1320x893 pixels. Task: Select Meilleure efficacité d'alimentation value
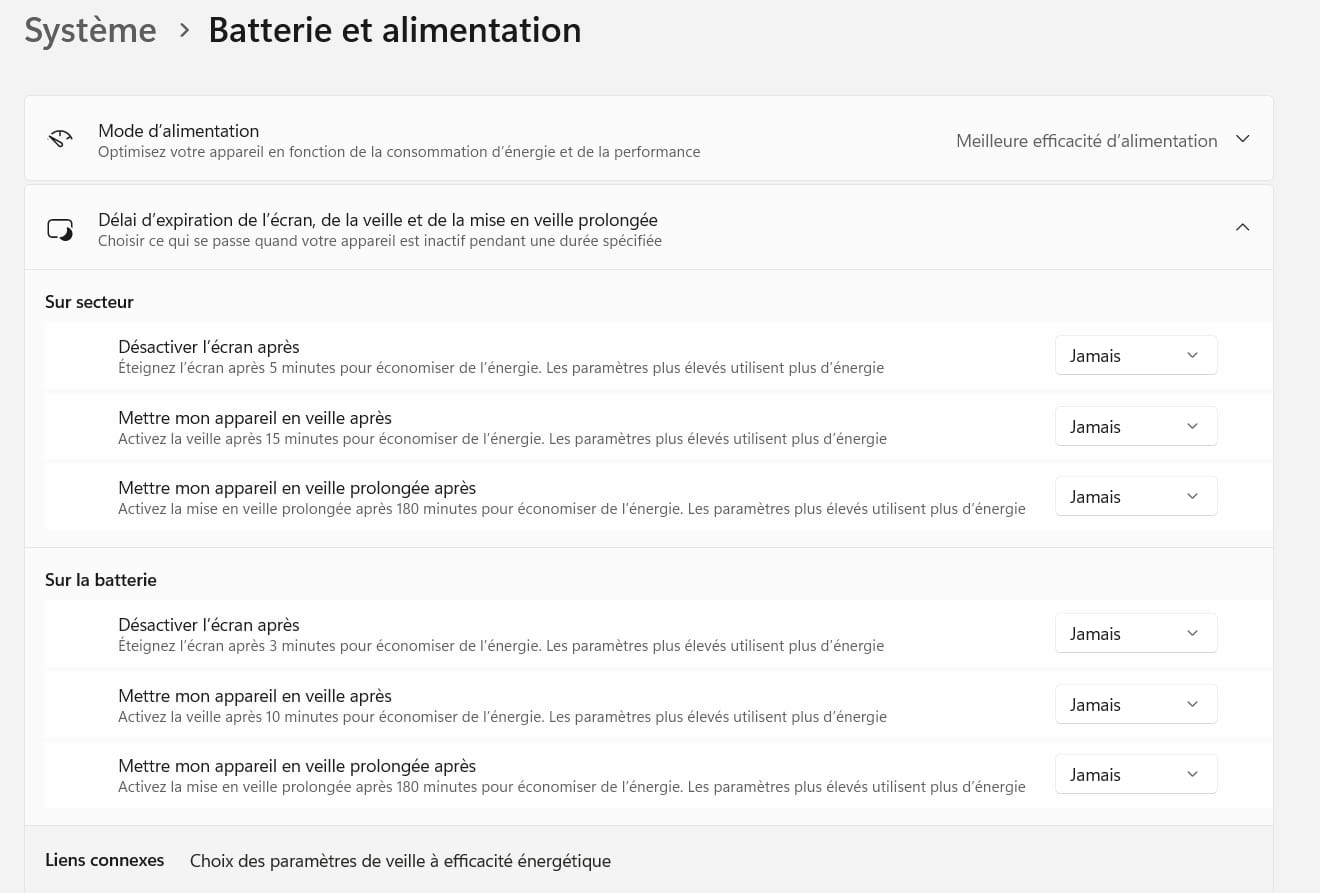point(1086,141)
